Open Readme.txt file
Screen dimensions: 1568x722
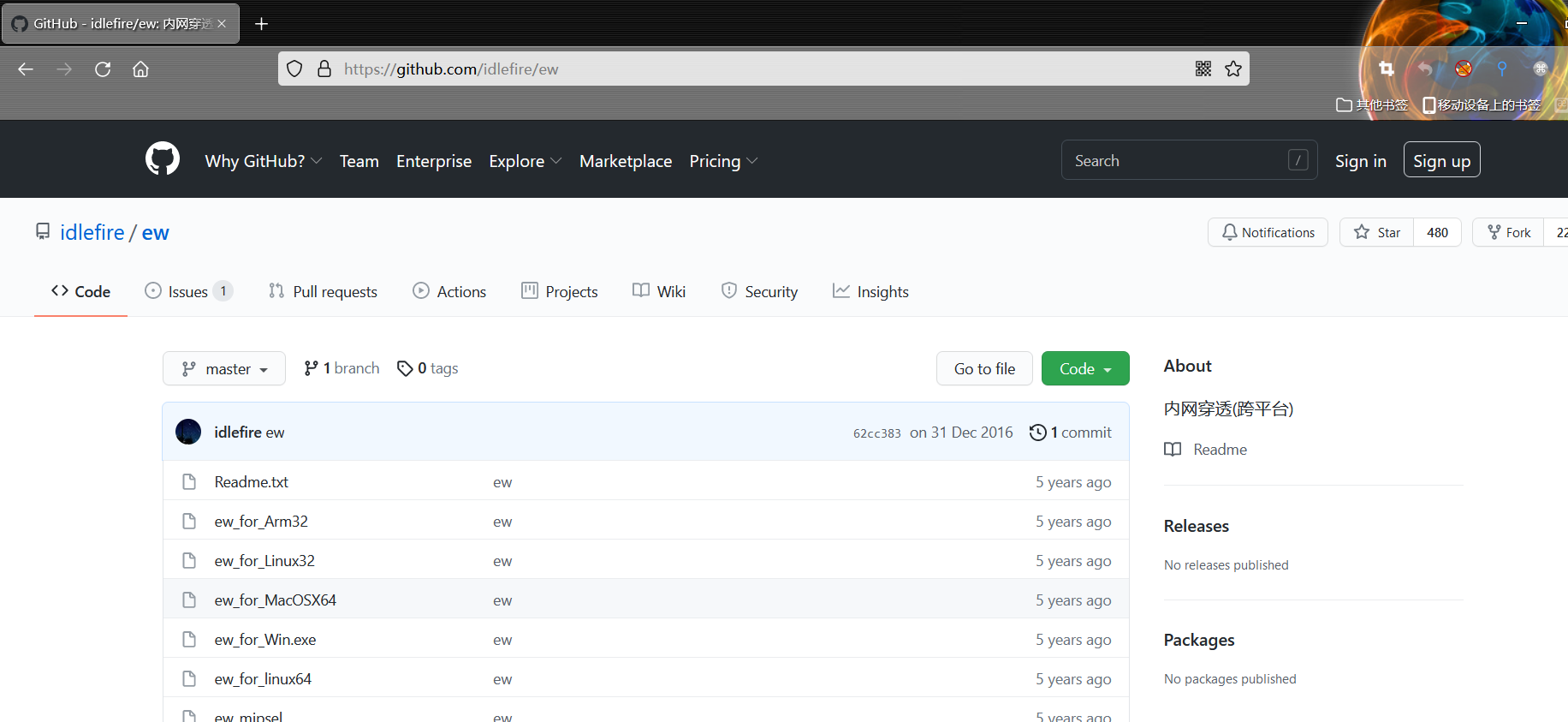[252, 481]
